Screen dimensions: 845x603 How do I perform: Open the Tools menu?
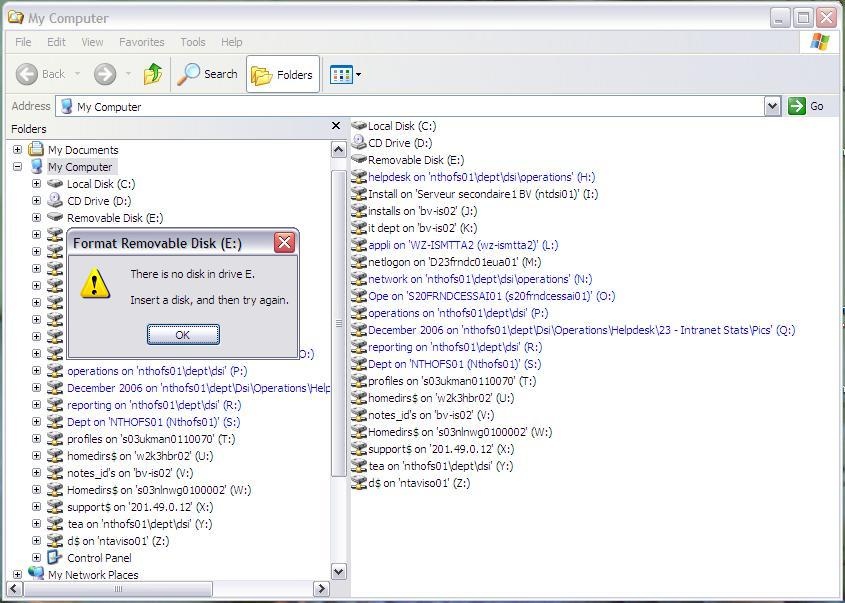192,41
